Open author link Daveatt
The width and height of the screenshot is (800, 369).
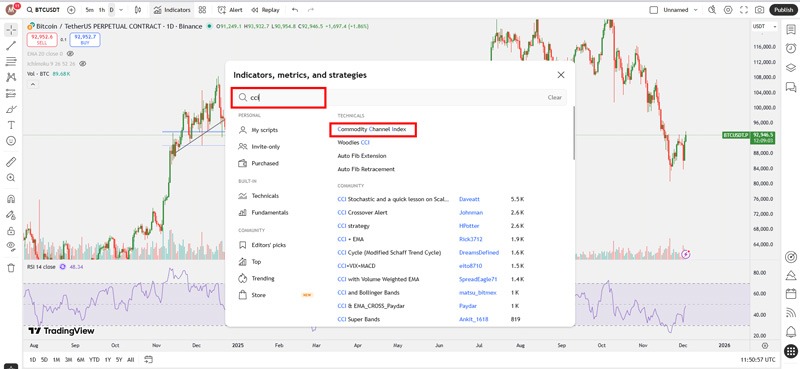point(469,199)
